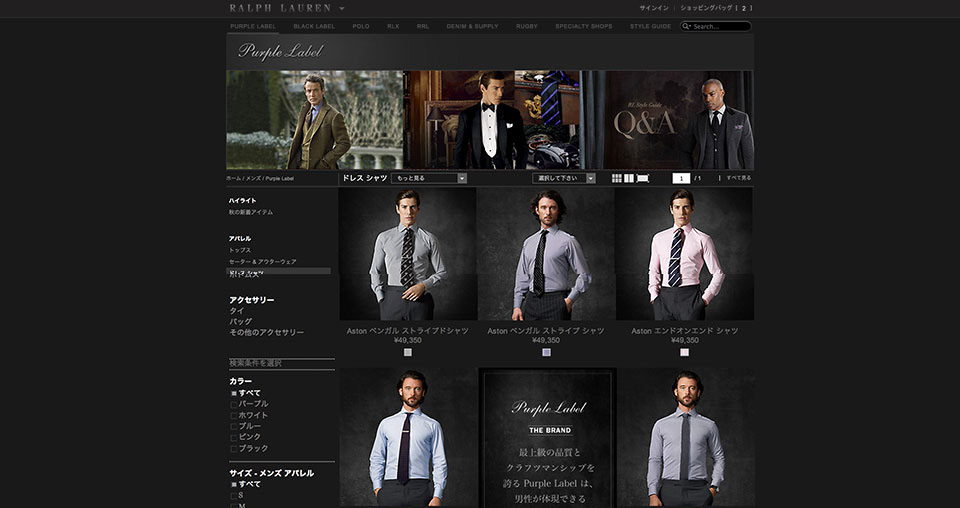Check the color すべて checkbox
The width and height of the screenshot is (960, 508).
tap(234, 394)
